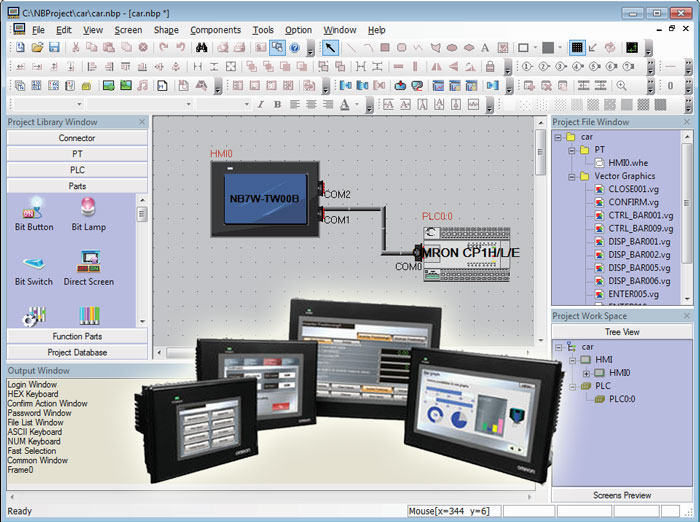
Task: Click the circled number 7 state icon
Action: [x=628, y=67]
